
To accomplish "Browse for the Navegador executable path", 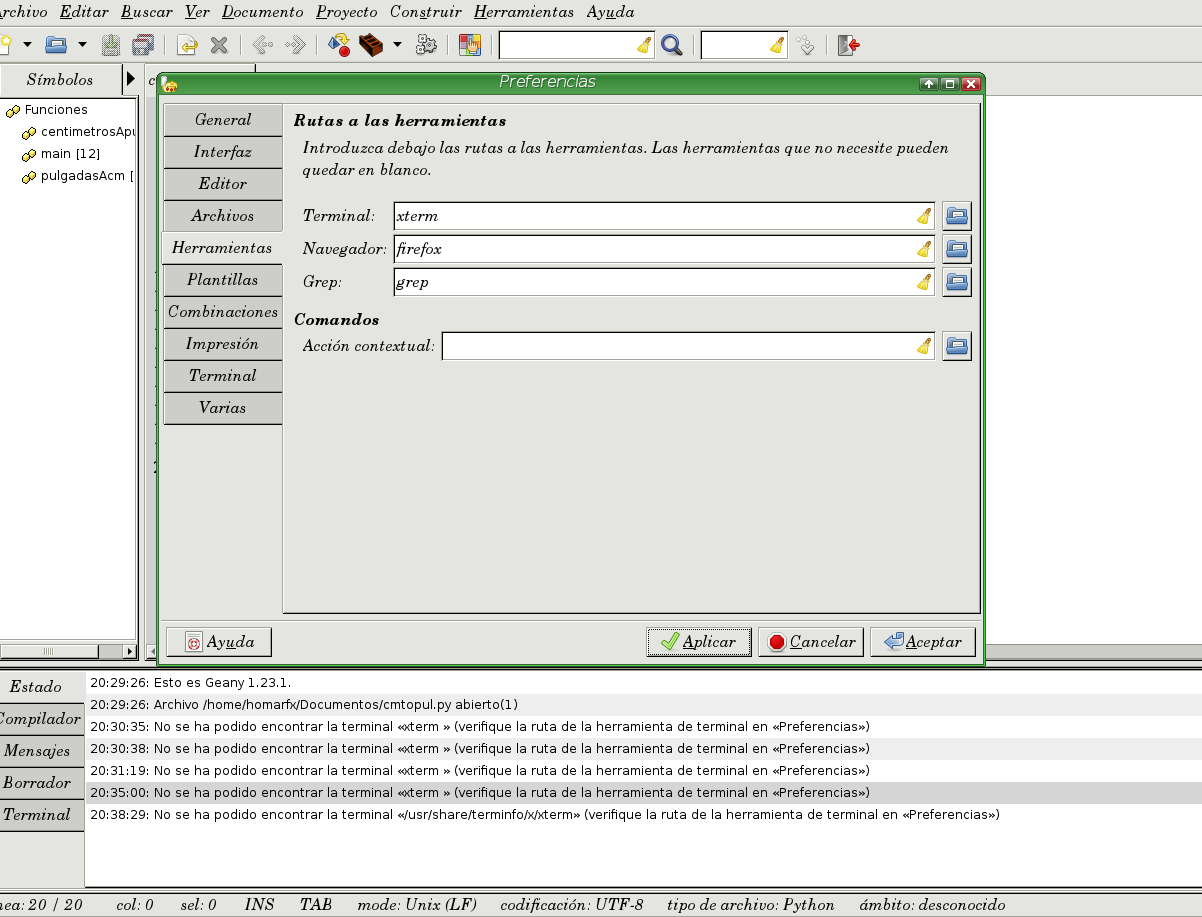I will [957, 249].
